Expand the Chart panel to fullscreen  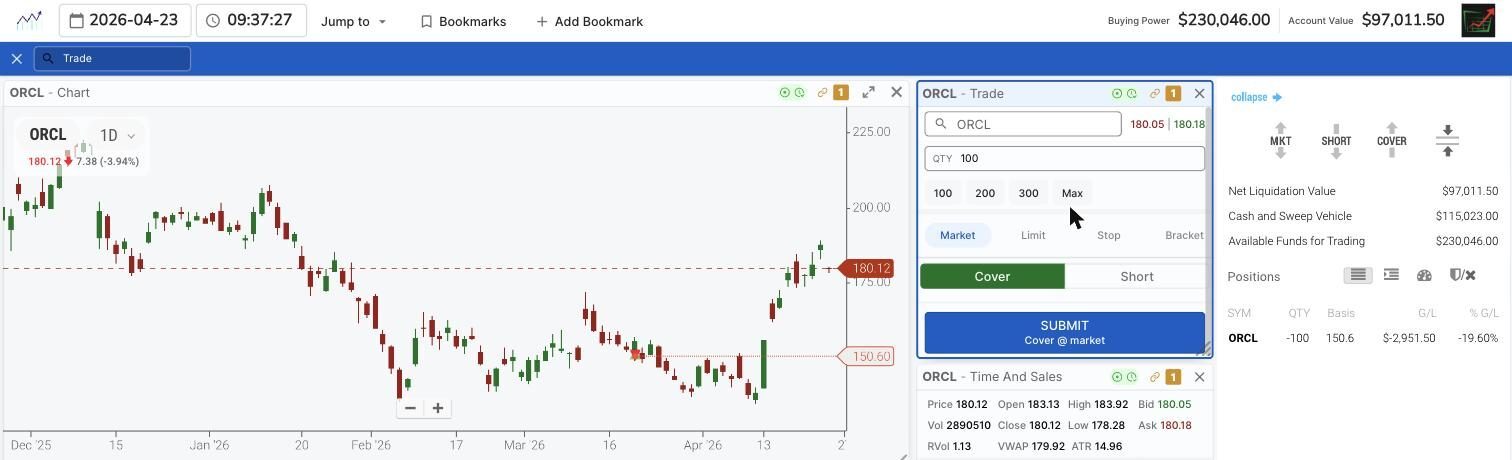point(869,92)
